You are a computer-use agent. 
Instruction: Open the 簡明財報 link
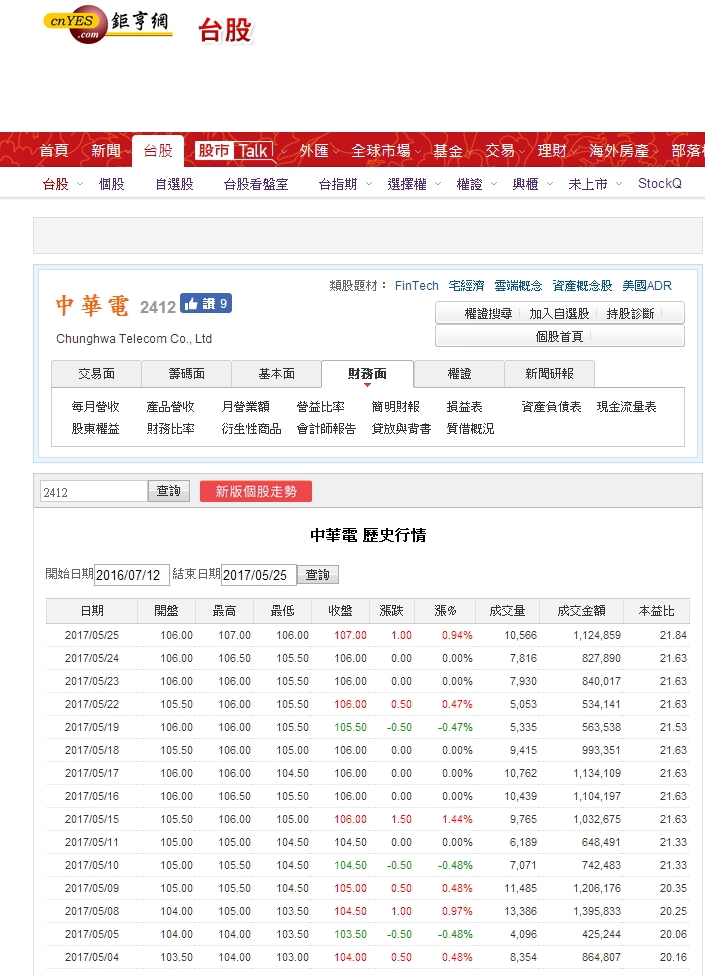(396, 406)
